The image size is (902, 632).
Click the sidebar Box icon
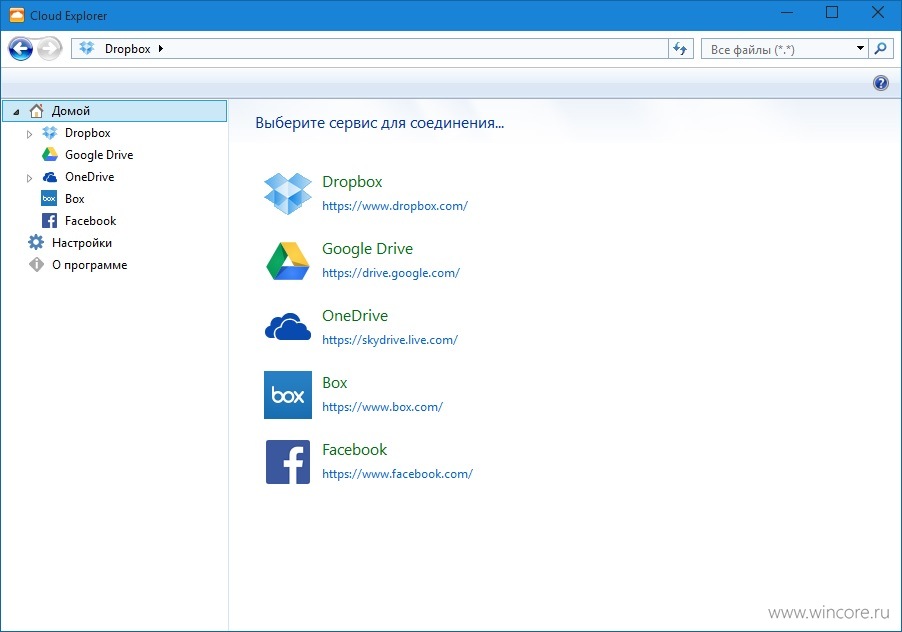click(x=49, y=198)
